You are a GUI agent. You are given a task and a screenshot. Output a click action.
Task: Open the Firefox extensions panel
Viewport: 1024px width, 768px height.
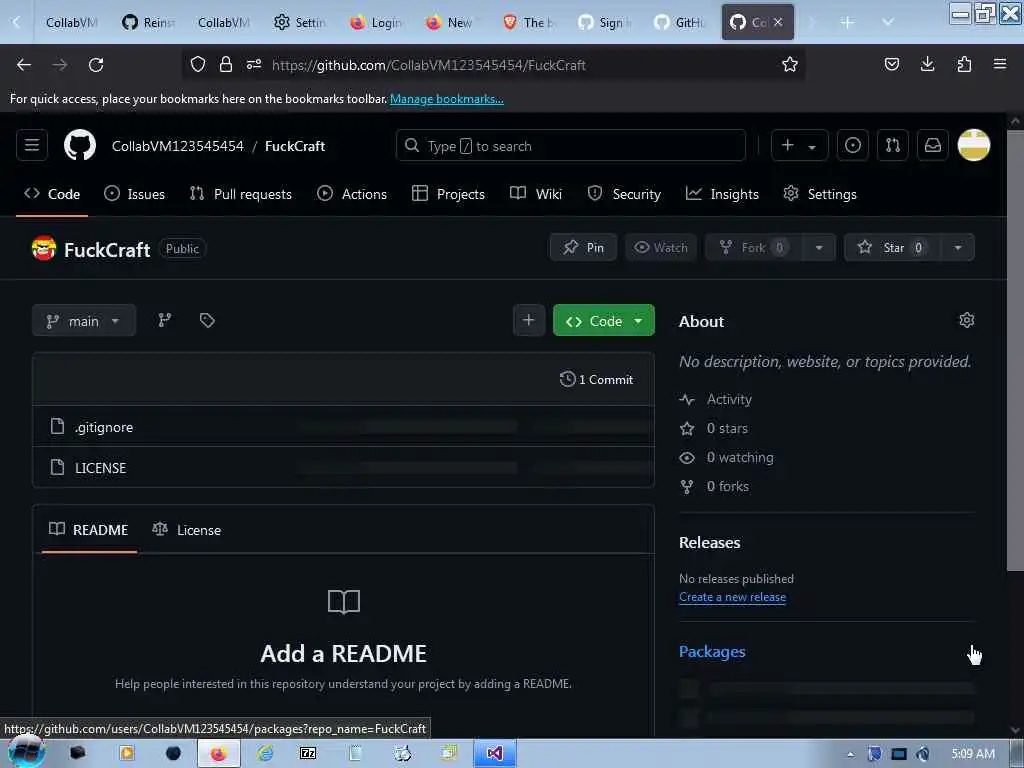964,64
